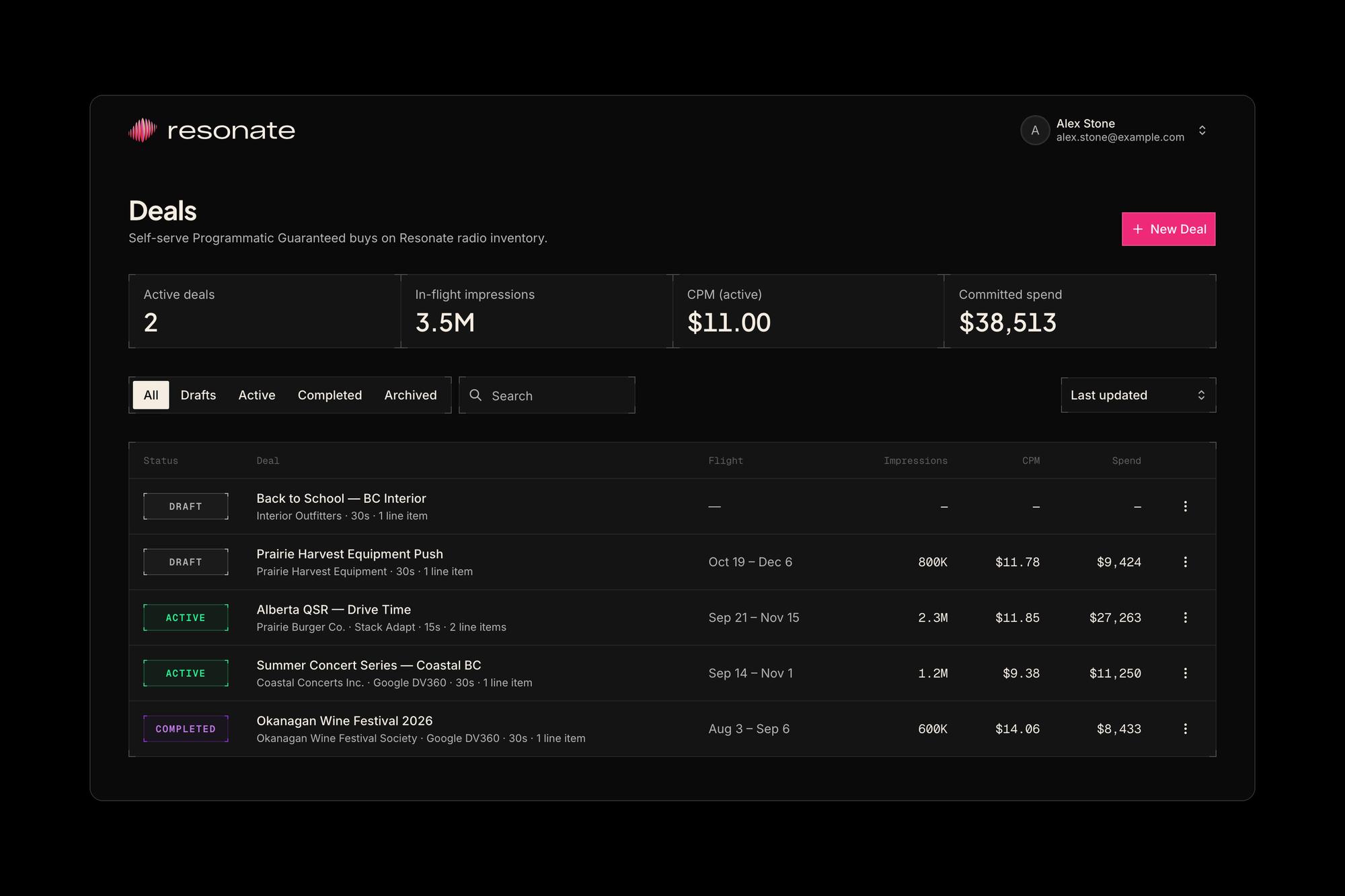Click the Spend column header
This screenshot has width=1345, height=896.
1126,460
